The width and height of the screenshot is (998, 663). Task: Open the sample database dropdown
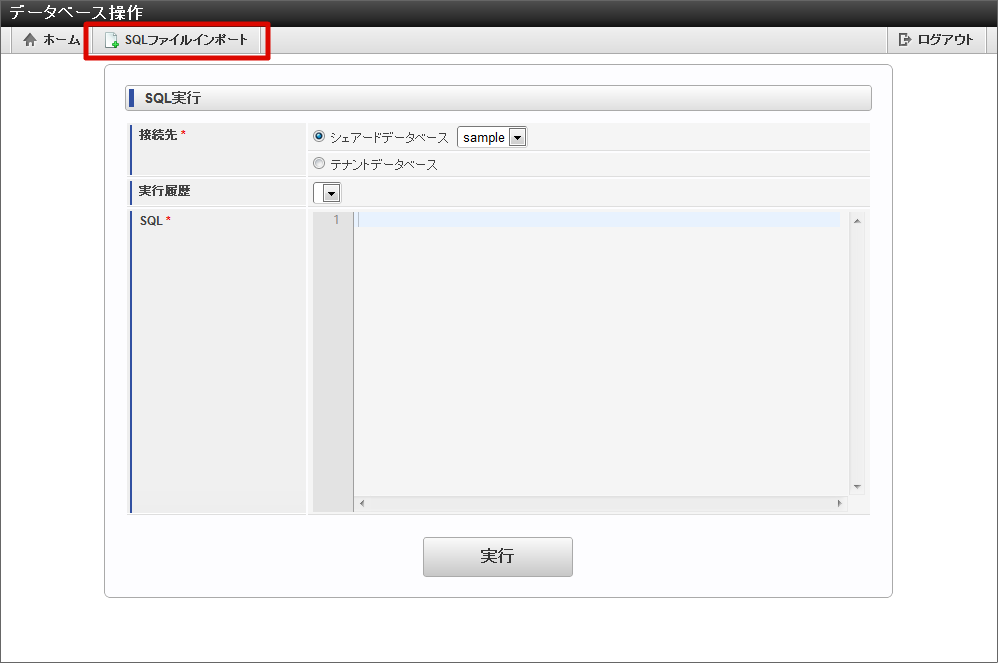tap(492, 137)
